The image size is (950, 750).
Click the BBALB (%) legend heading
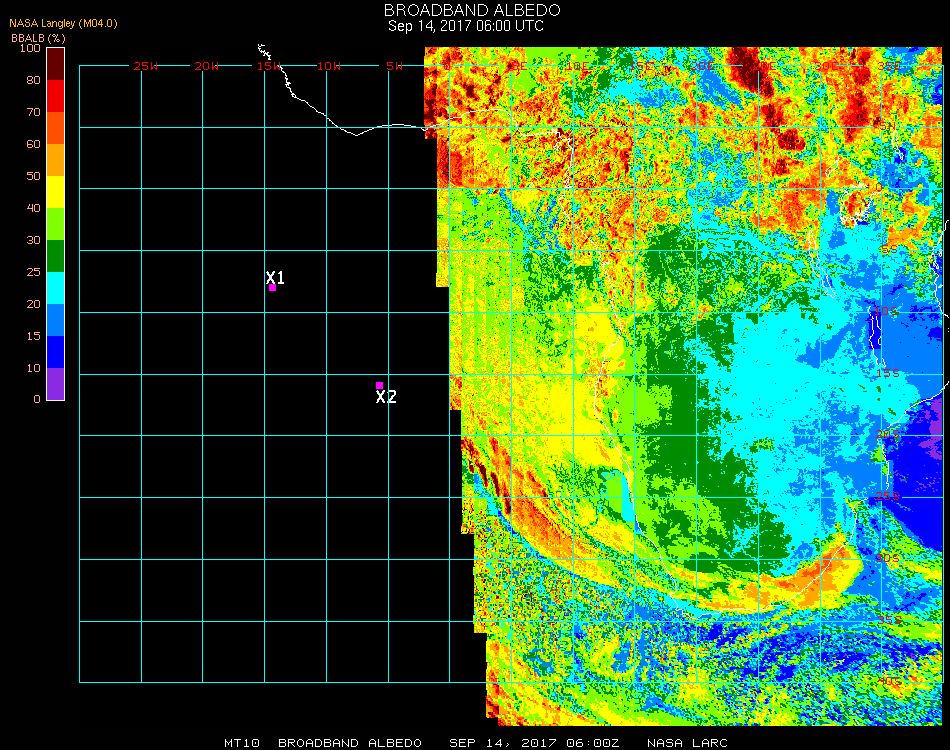click(x=38, y=37)
